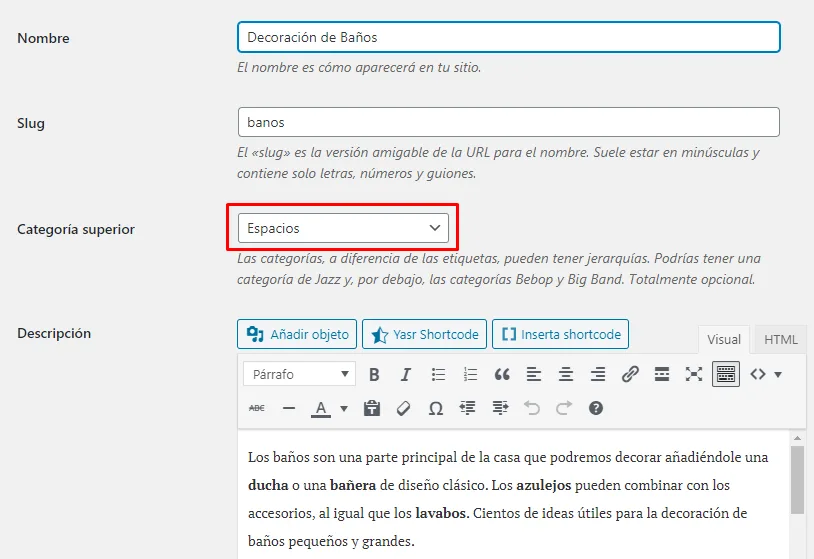Open the Categoría superior dropdown
The image size is (814, 559).
[343, 228]
